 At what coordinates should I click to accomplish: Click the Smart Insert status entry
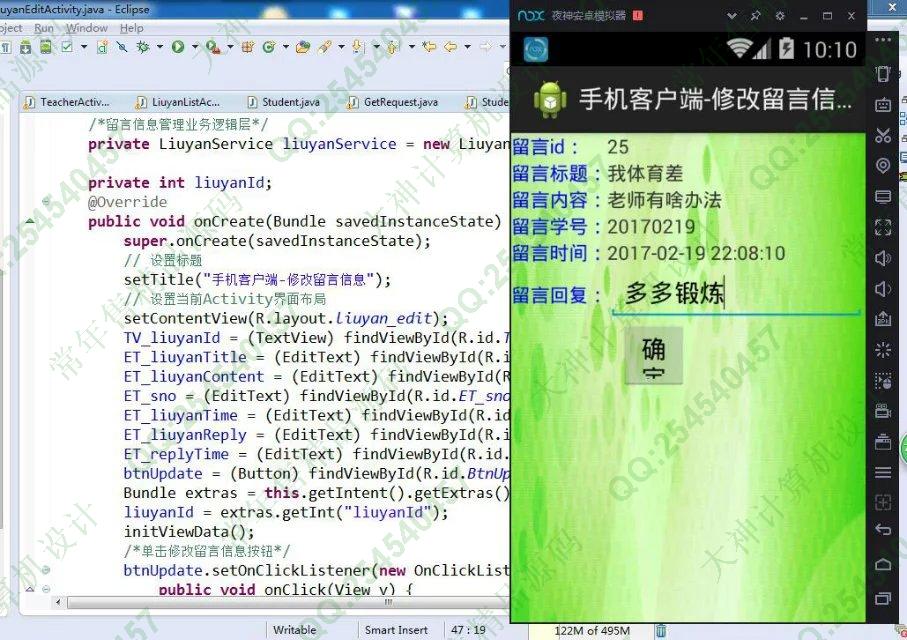tap(396, 630)
